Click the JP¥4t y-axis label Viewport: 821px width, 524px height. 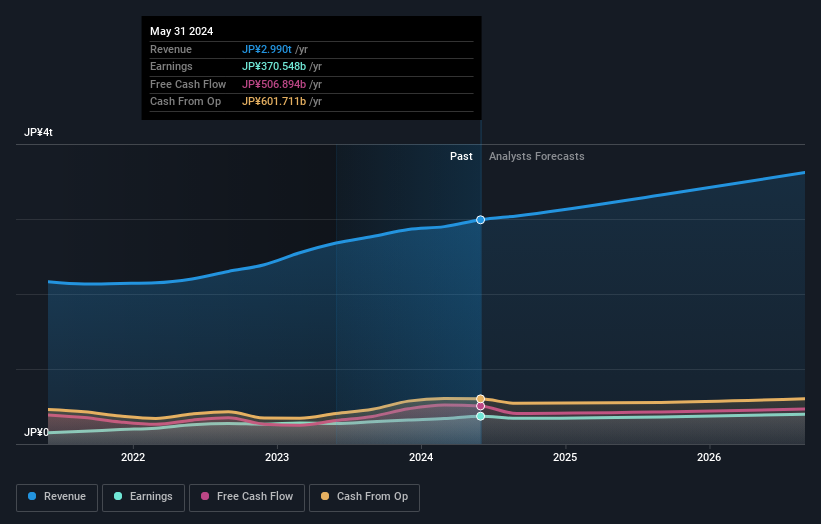[38, 132]
